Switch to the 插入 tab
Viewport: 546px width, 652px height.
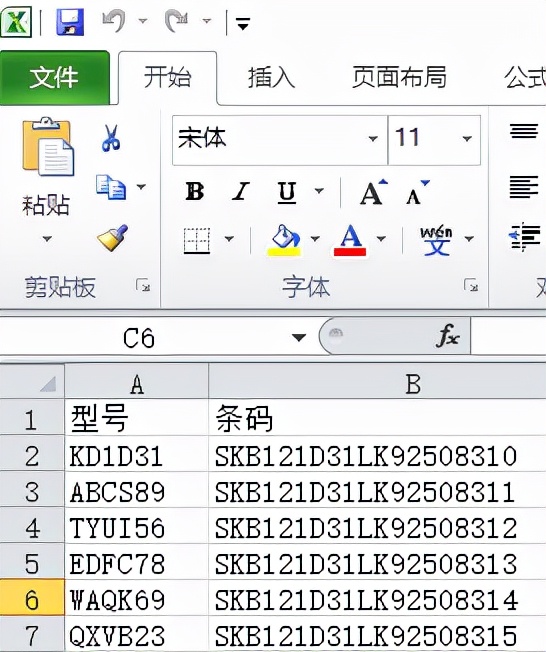(x=271, y=78)
